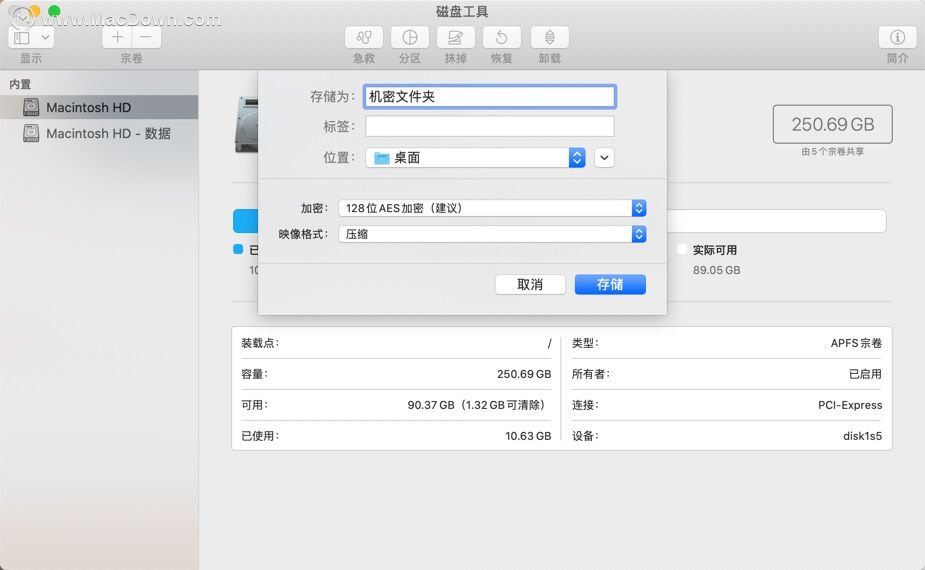Click the 已启用 owner value
The height and width of the screenshot is (570, 925).
pos(865,374)
